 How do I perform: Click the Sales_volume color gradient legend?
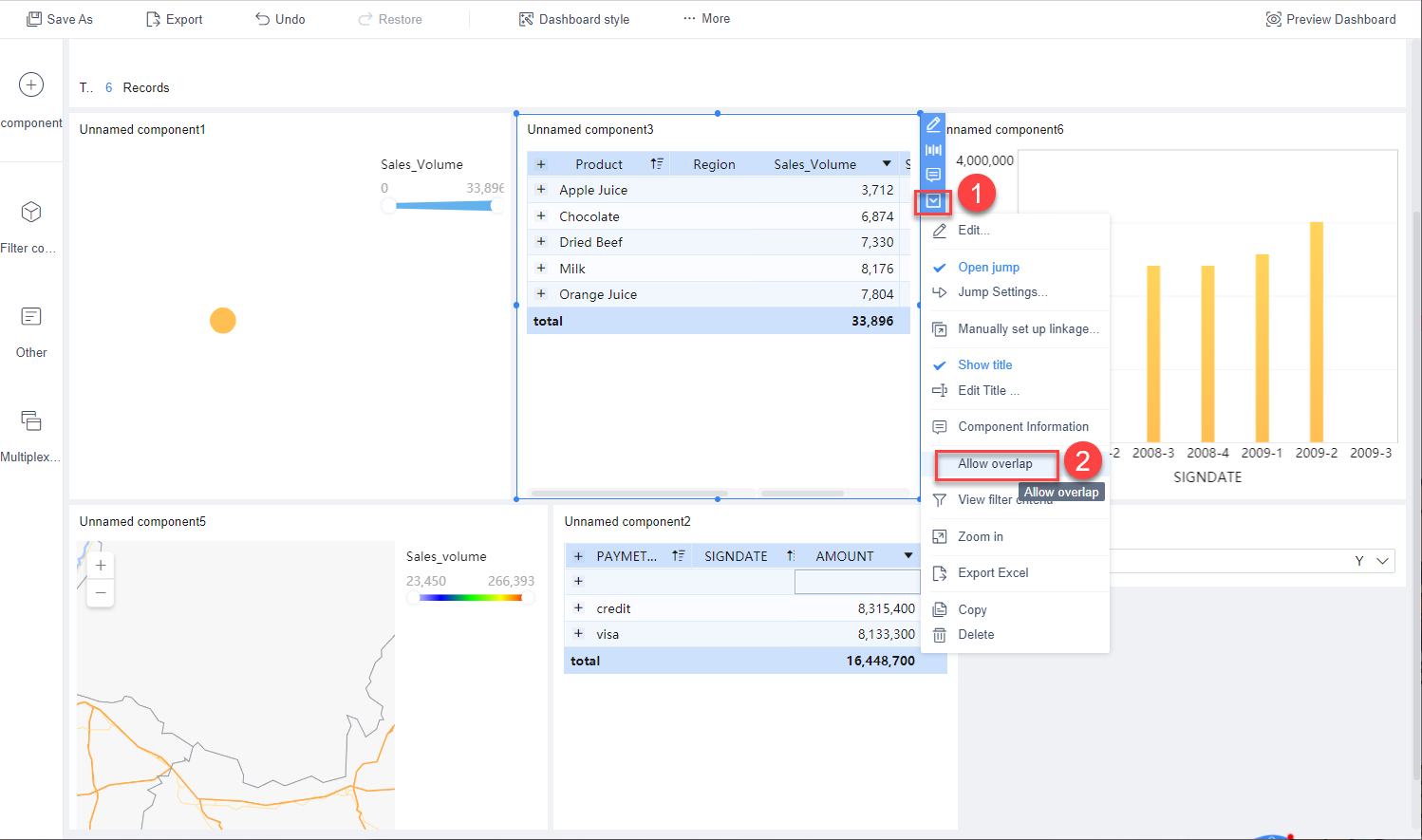[470, 598]
